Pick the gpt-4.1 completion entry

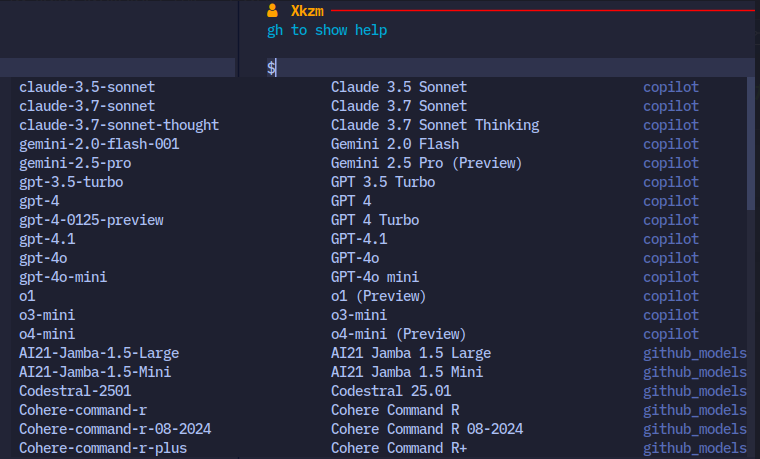click(x=47, y=239)
